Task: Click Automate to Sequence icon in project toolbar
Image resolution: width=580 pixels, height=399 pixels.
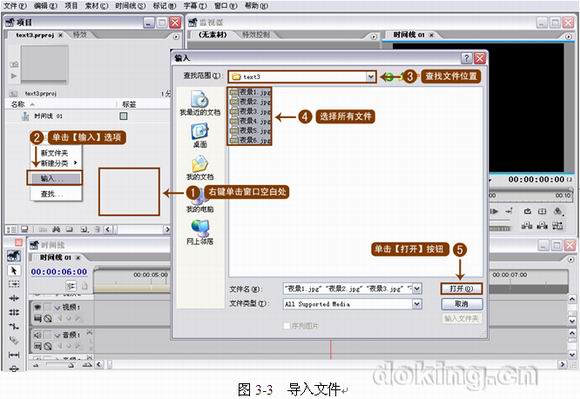Action: [43, 230]
